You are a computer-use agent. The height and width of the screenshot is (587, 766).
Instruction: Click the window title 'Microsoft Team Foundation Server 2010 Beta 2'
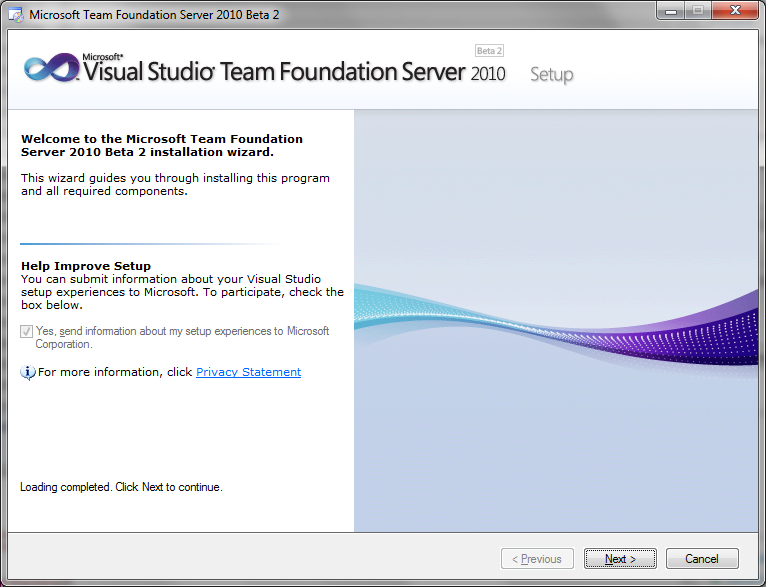154,15
